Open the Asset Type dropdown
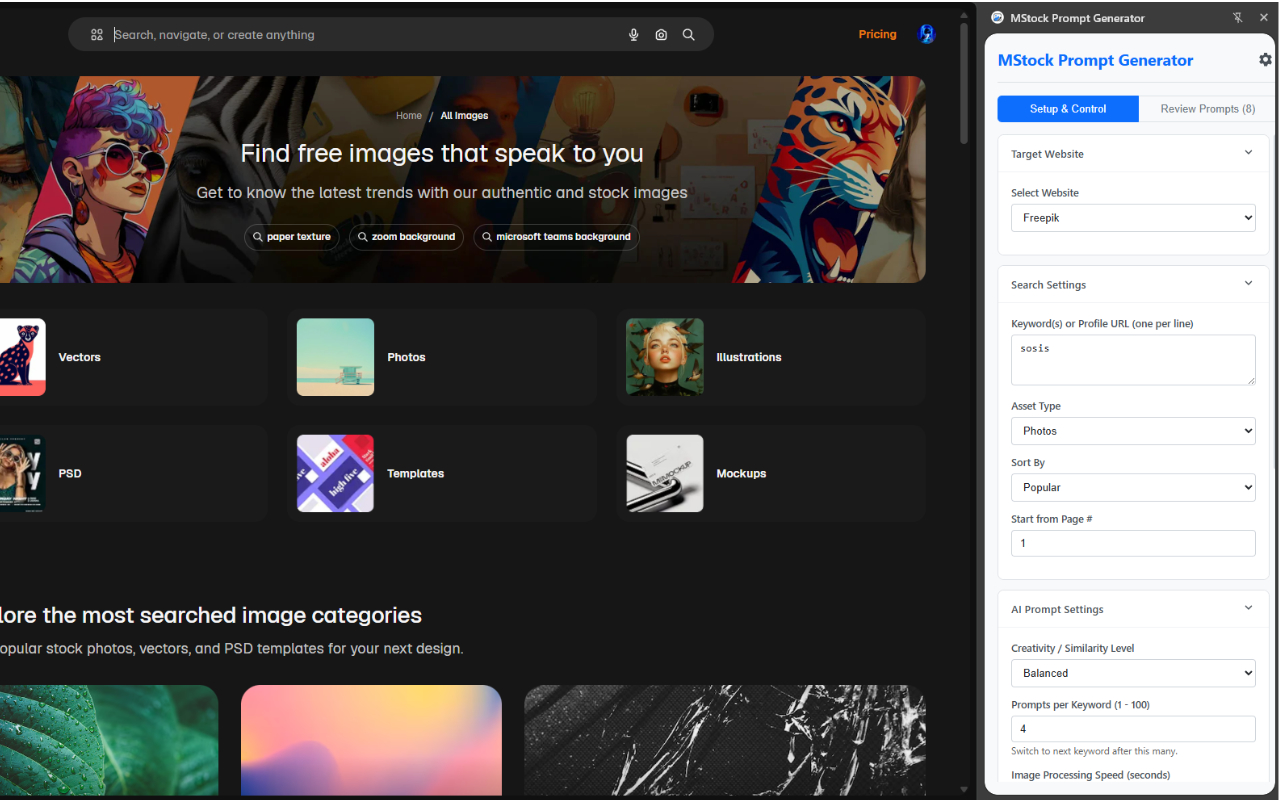This screenshot has height=800, width=1280. [1133, 431]
